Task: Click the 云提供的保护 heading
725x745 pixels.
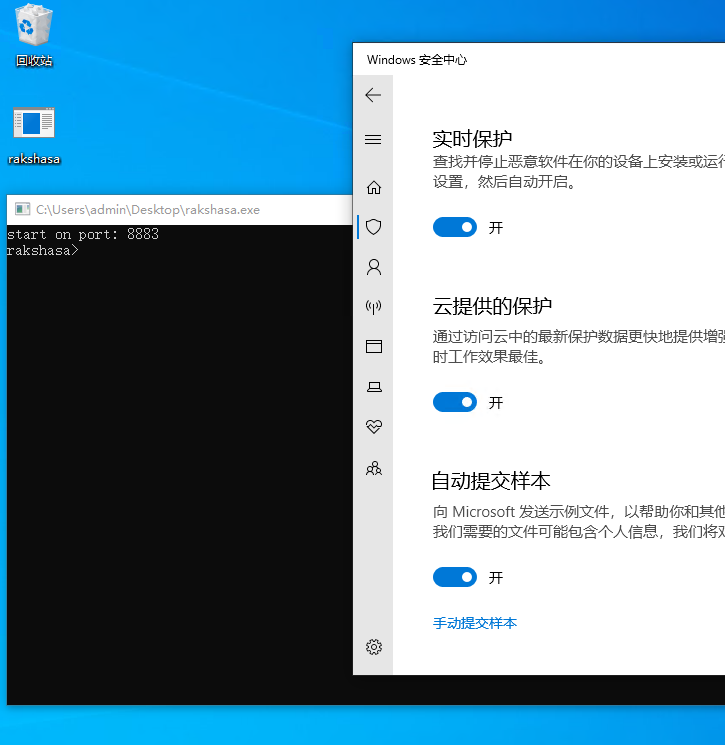Action: pyautogui.click(x=492, y=306)
